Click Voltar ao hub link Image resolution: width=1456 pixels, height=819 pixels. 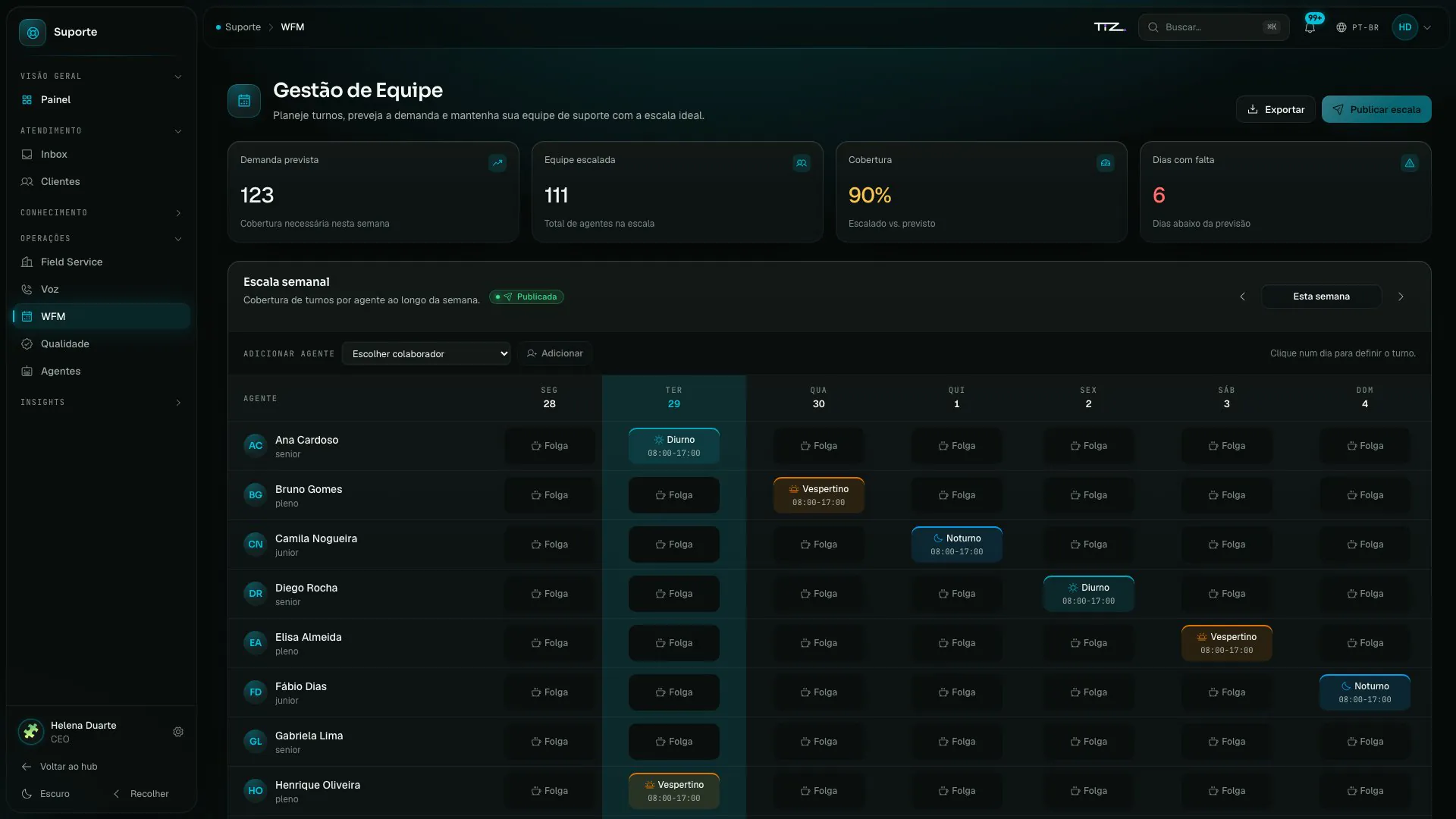click(61, 766)
